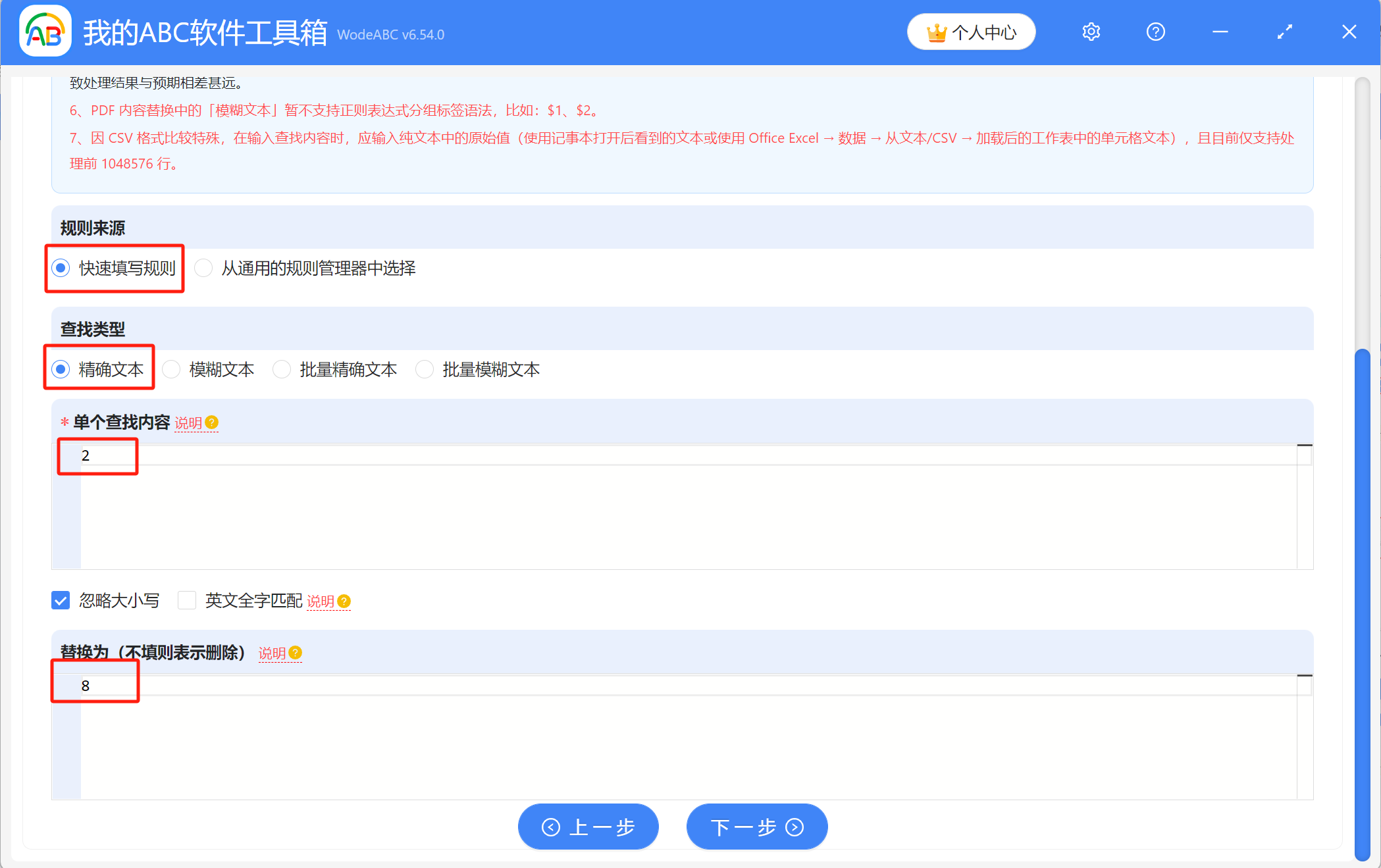Proceed with 下一步 button
The height and width of the screenshot is (868, 1381).
756,827
